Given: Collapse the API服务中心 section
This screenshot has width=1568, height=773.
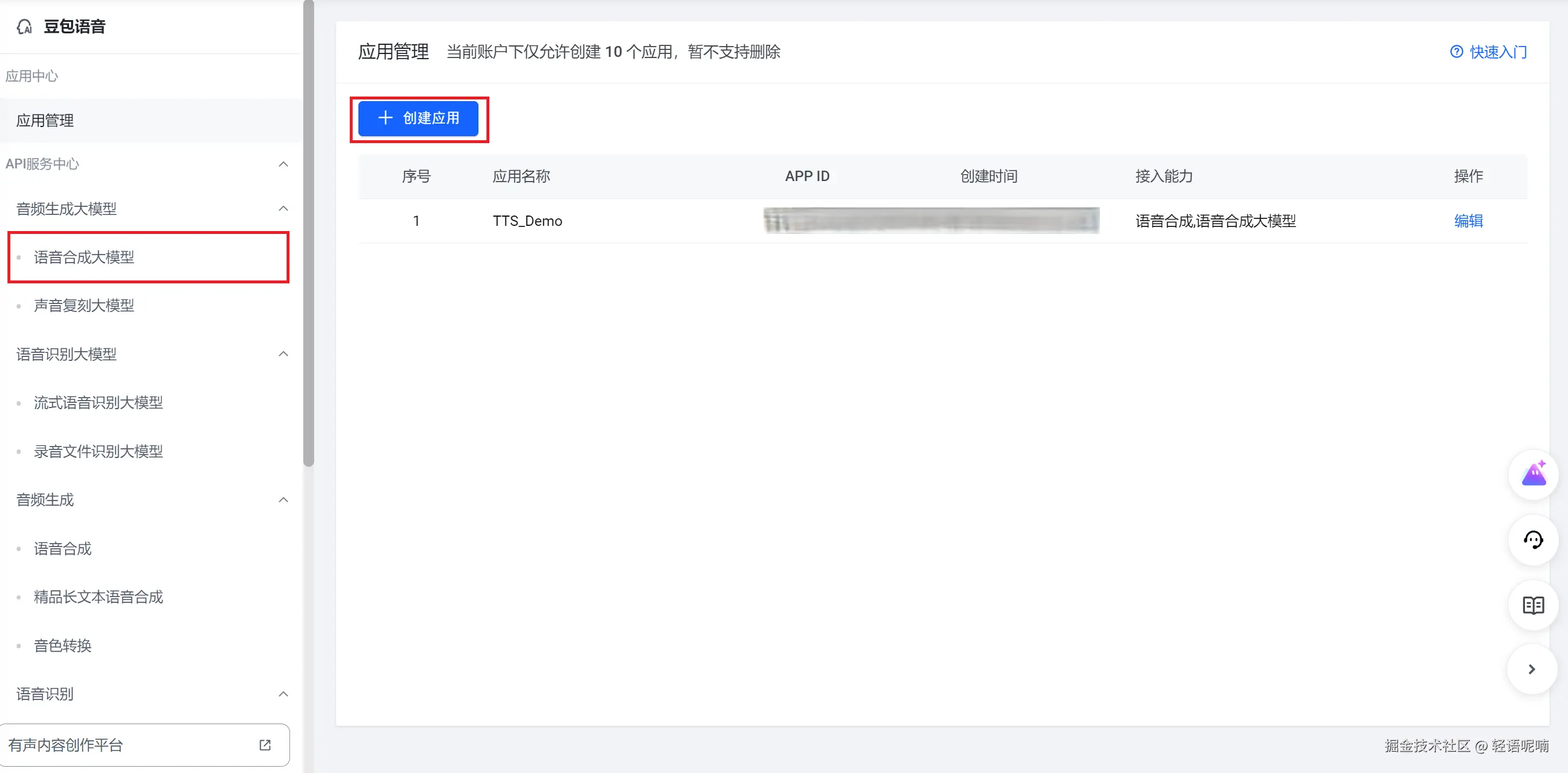Looking at the screenshot, I should click(283, 164).
